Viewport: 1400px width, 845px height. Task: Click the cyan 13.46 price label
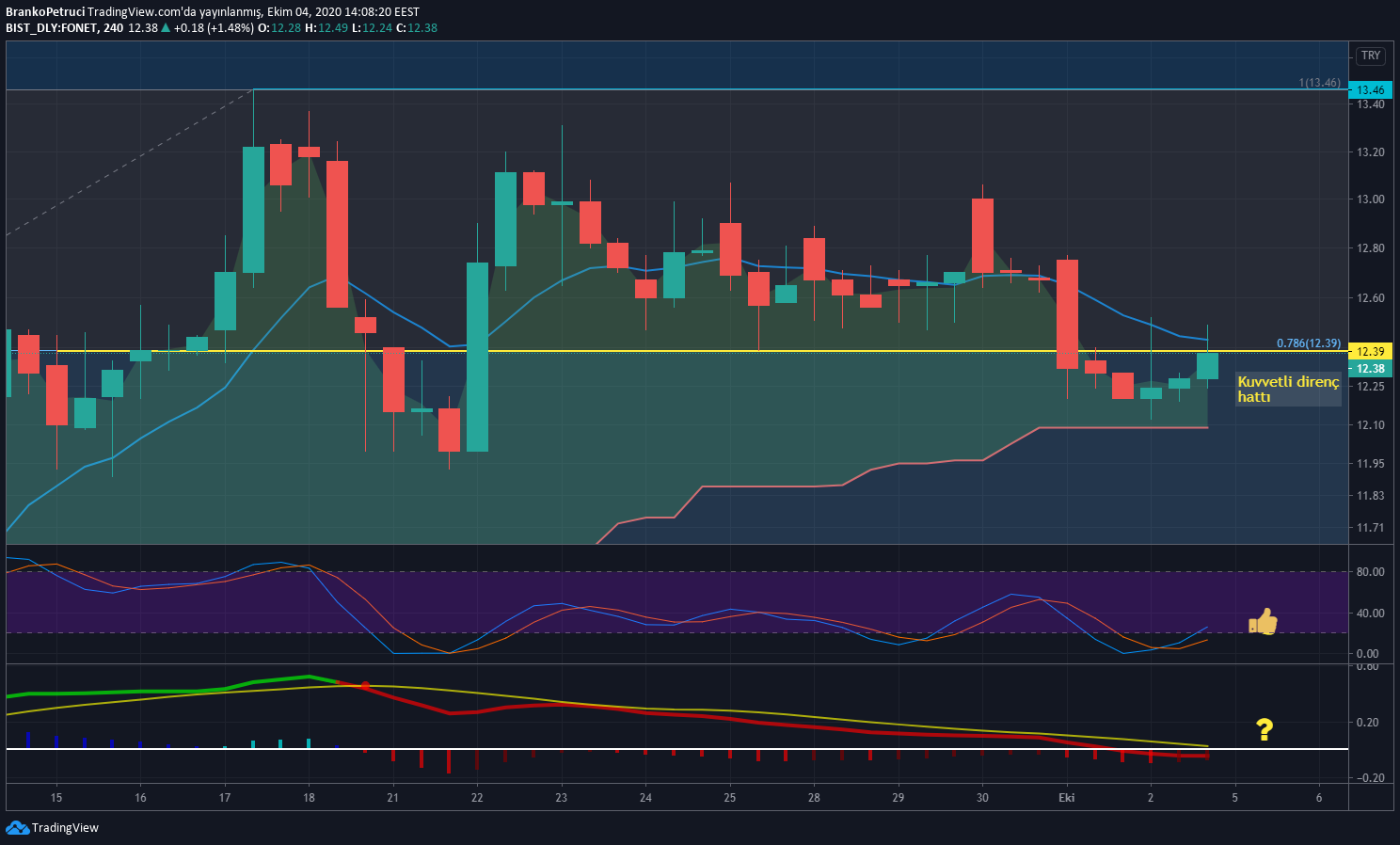[1370, 90]
